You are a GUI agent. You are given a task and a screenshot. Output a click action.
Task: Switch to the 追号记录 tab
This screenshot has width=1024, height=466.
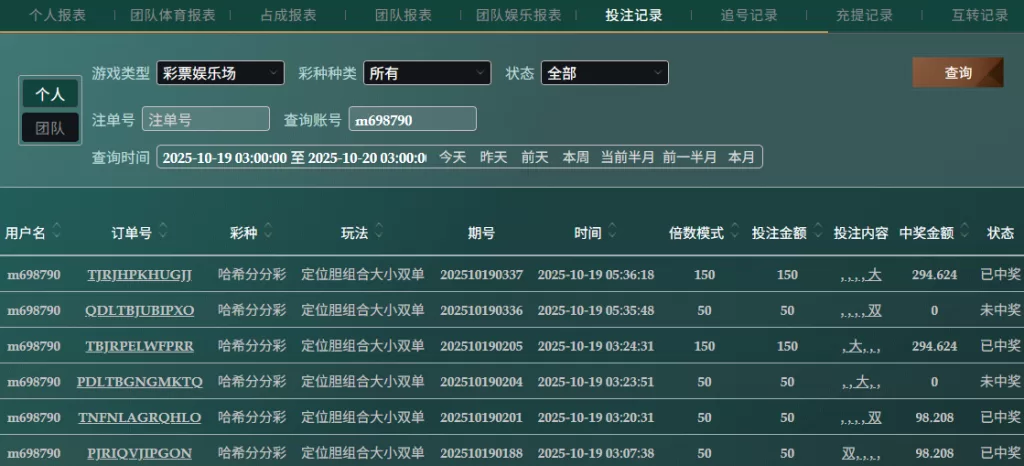click(749, 15)
